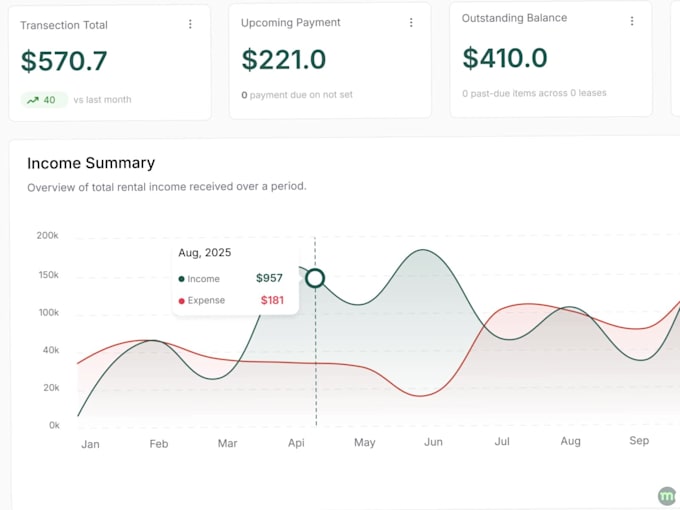Click the $221.0 upcoming payment amount
Screen dimensions: 680x510
pyautogui.click(x=284, y=59)
